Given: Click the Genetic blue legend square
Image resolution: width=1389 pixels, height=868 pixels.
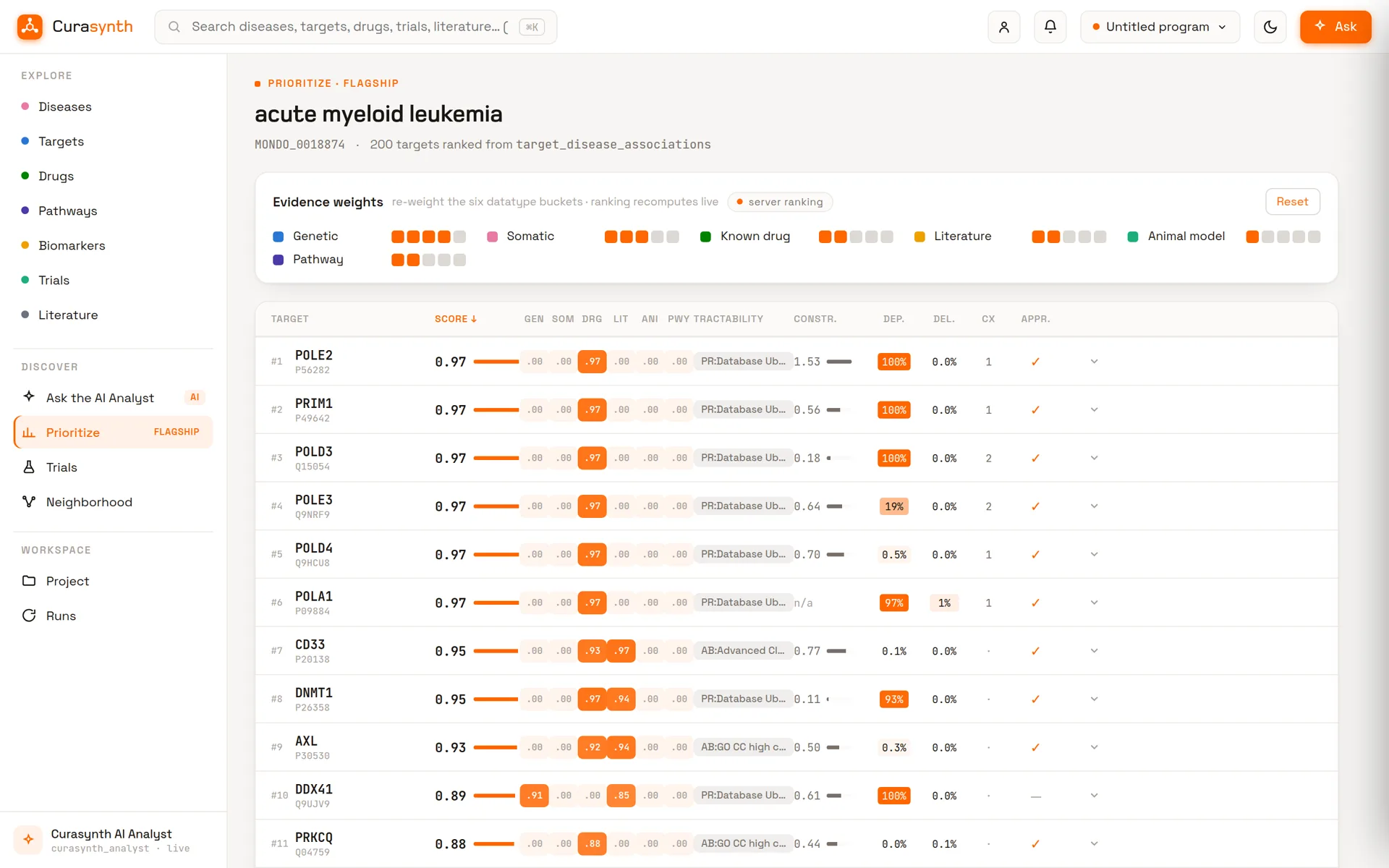Looking at the screenshot, I should click(278, 237).
